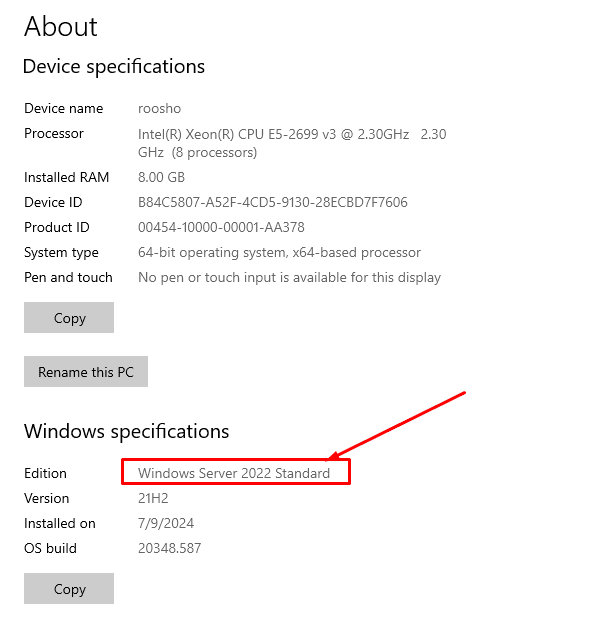614x618 pixels.
Task: Select the Windows Server 2022 Standard edition text
Action: tap(234, 473)
